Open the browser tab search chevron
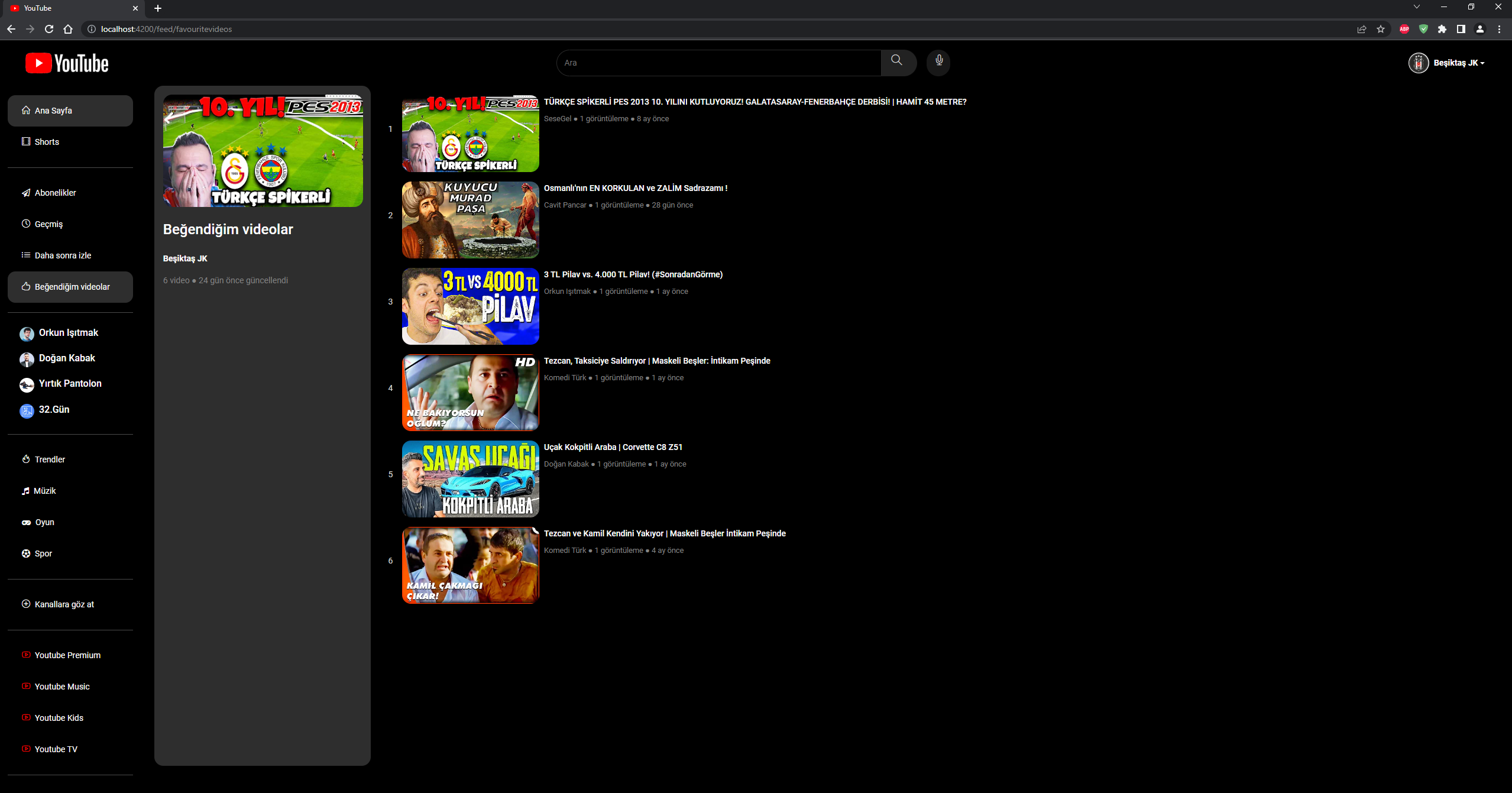Viewport: 1512px width, 793px height. (1417, 7)
